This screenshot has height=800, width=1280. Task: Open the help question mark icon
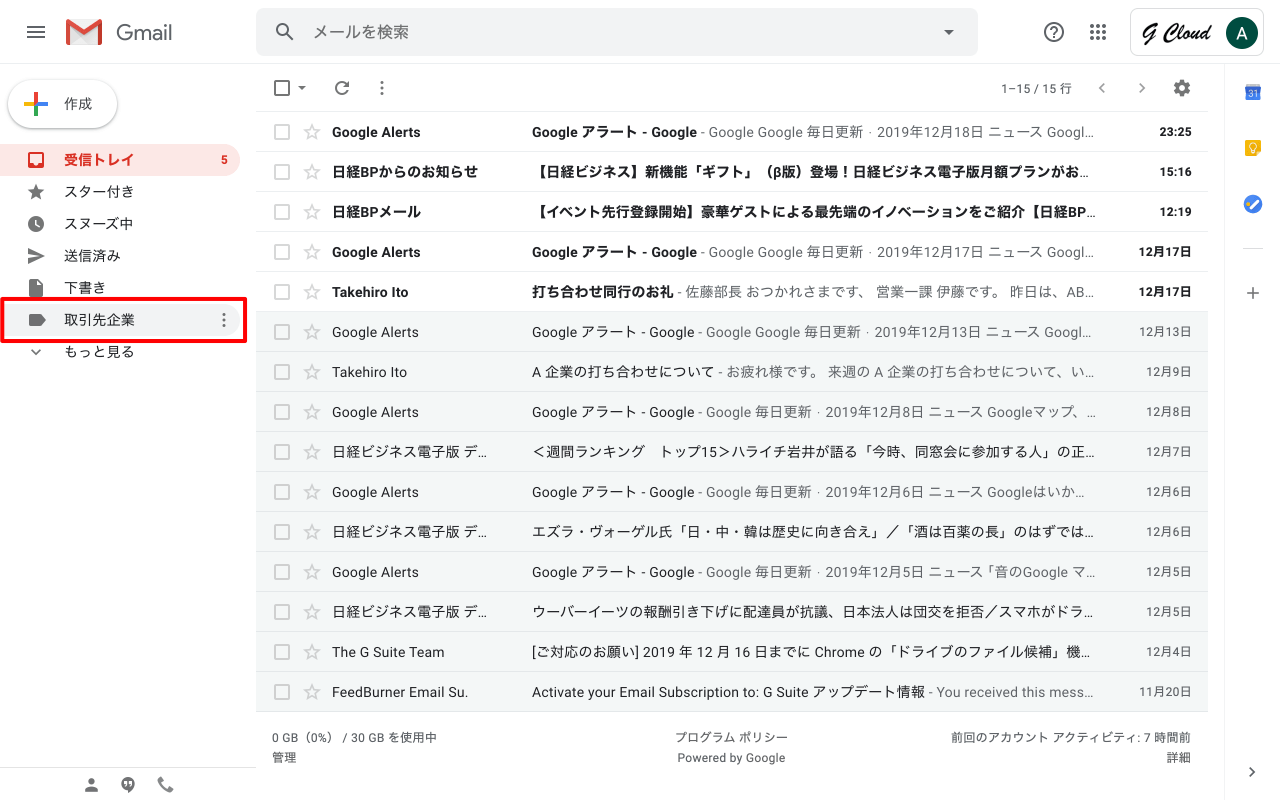[1054, 32]
